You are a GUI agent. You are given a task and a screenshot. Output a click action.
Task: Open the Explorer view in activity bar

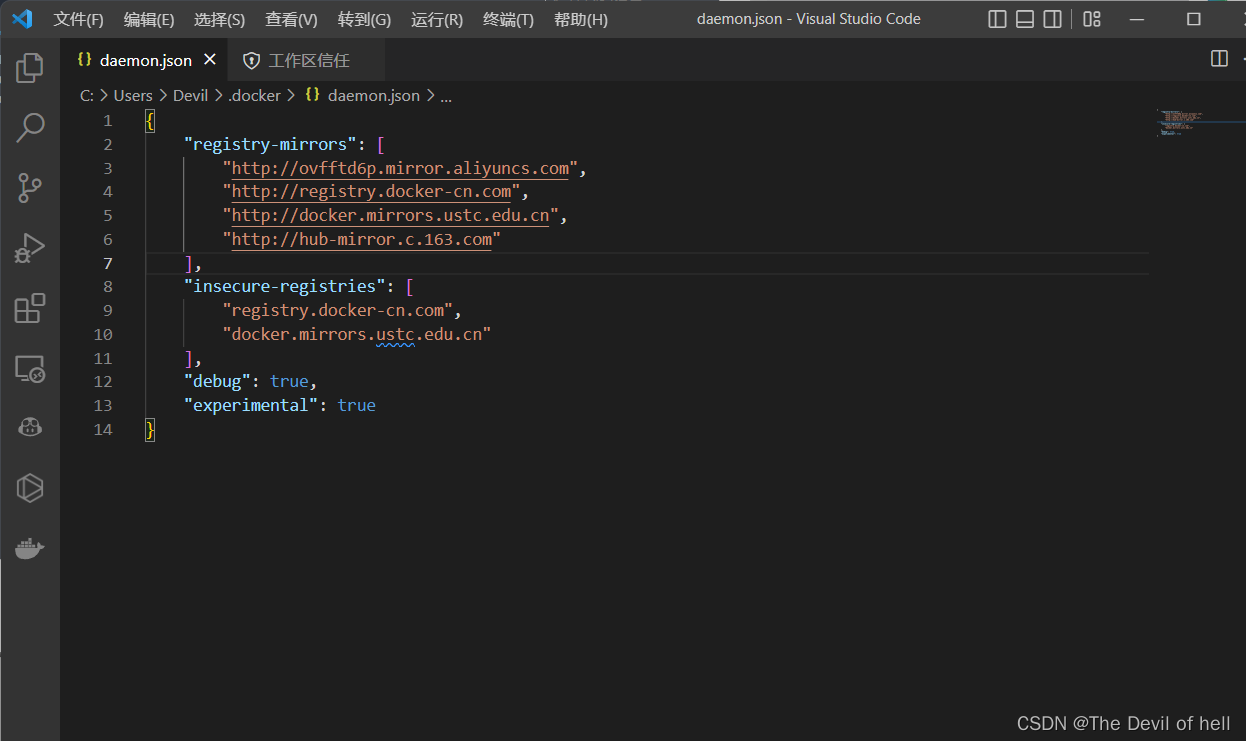pos(30,68)
